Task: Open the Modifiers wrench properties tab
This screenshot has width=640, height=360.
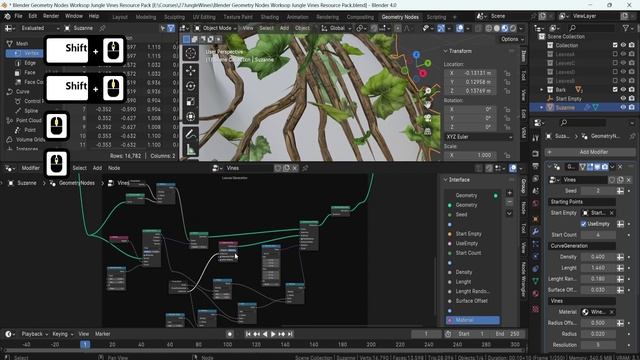Action: 536,231
